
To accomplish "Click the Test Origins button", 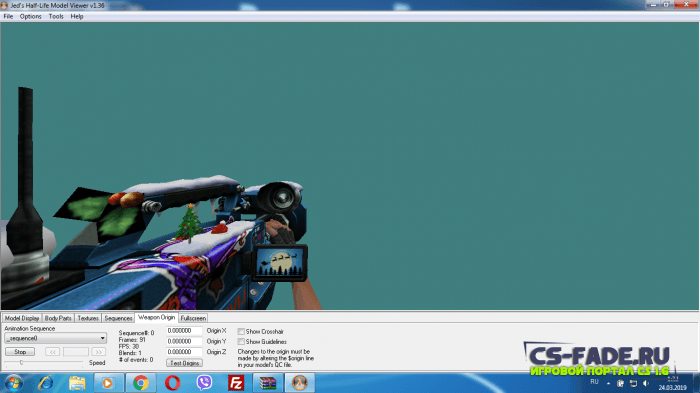I will tap(184, 363).
